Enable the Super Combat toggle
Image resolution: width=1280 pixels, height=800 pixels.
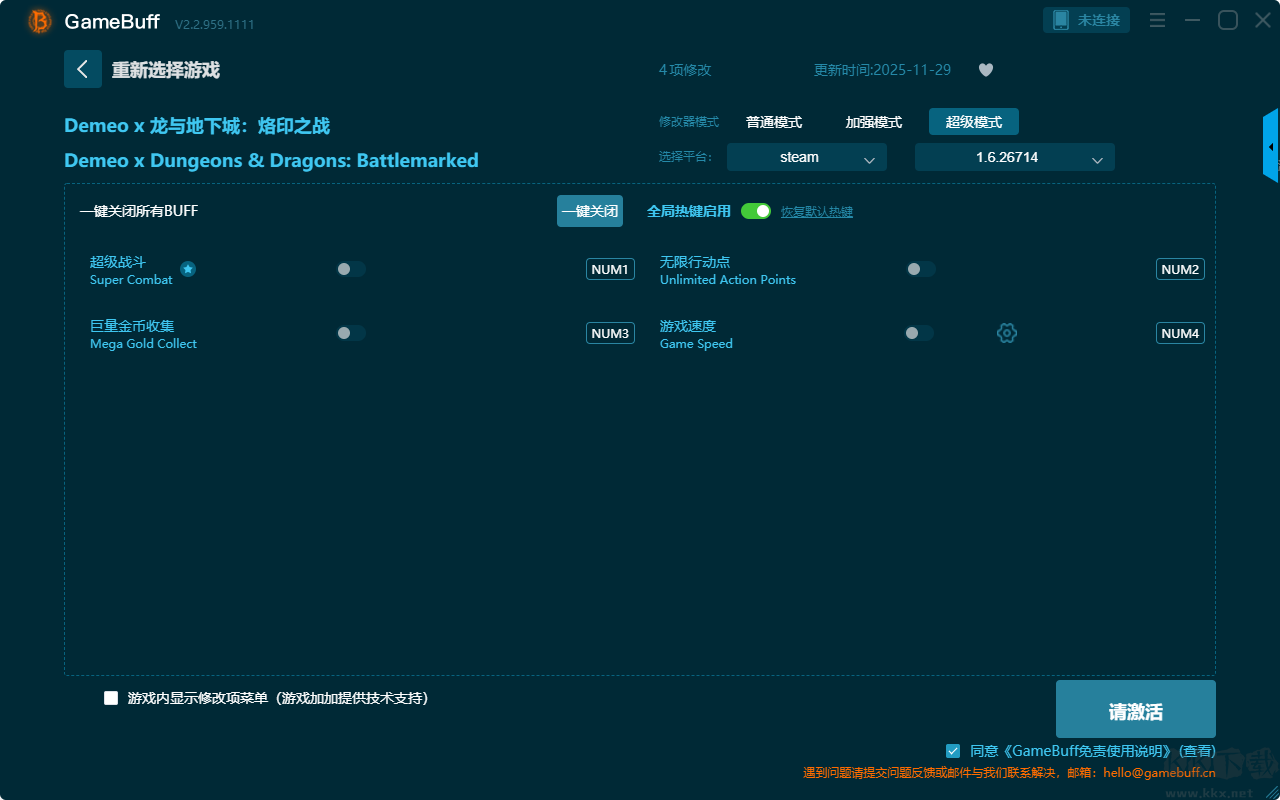351,269
